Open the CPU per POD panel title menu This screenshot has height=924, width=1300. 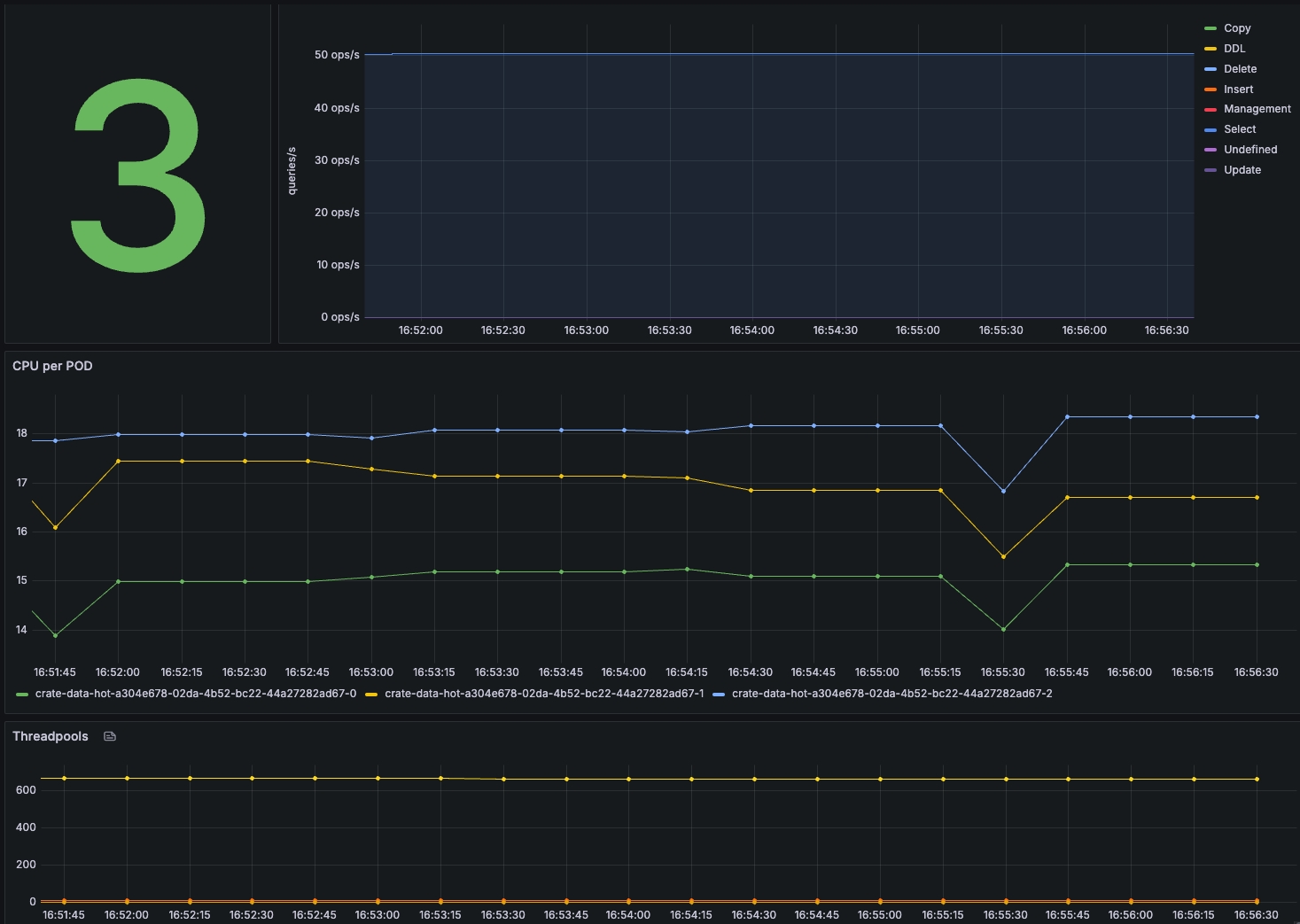click(x=52, y=366)
